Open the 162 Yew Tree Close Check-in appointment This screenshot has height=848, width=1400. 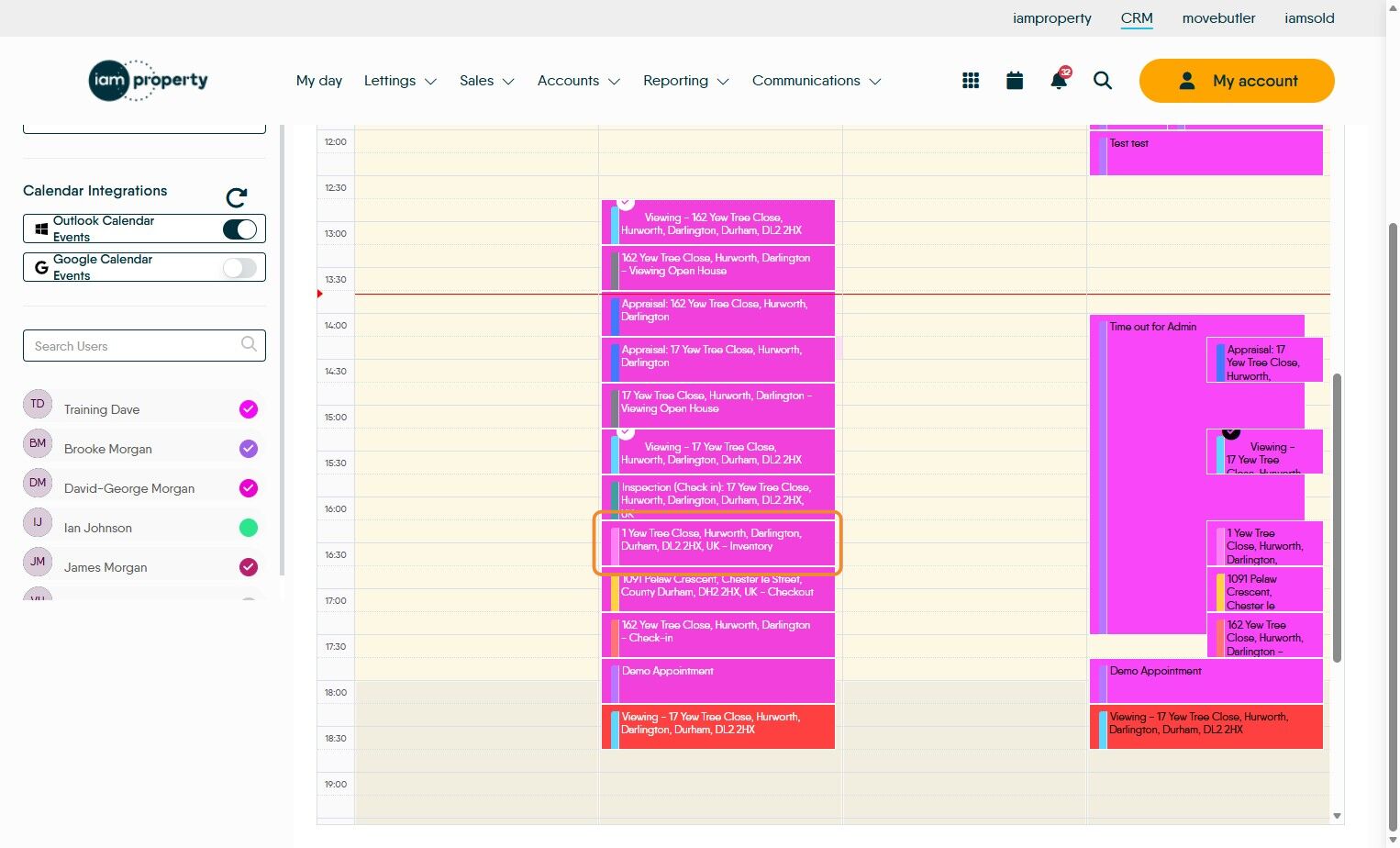718,635
